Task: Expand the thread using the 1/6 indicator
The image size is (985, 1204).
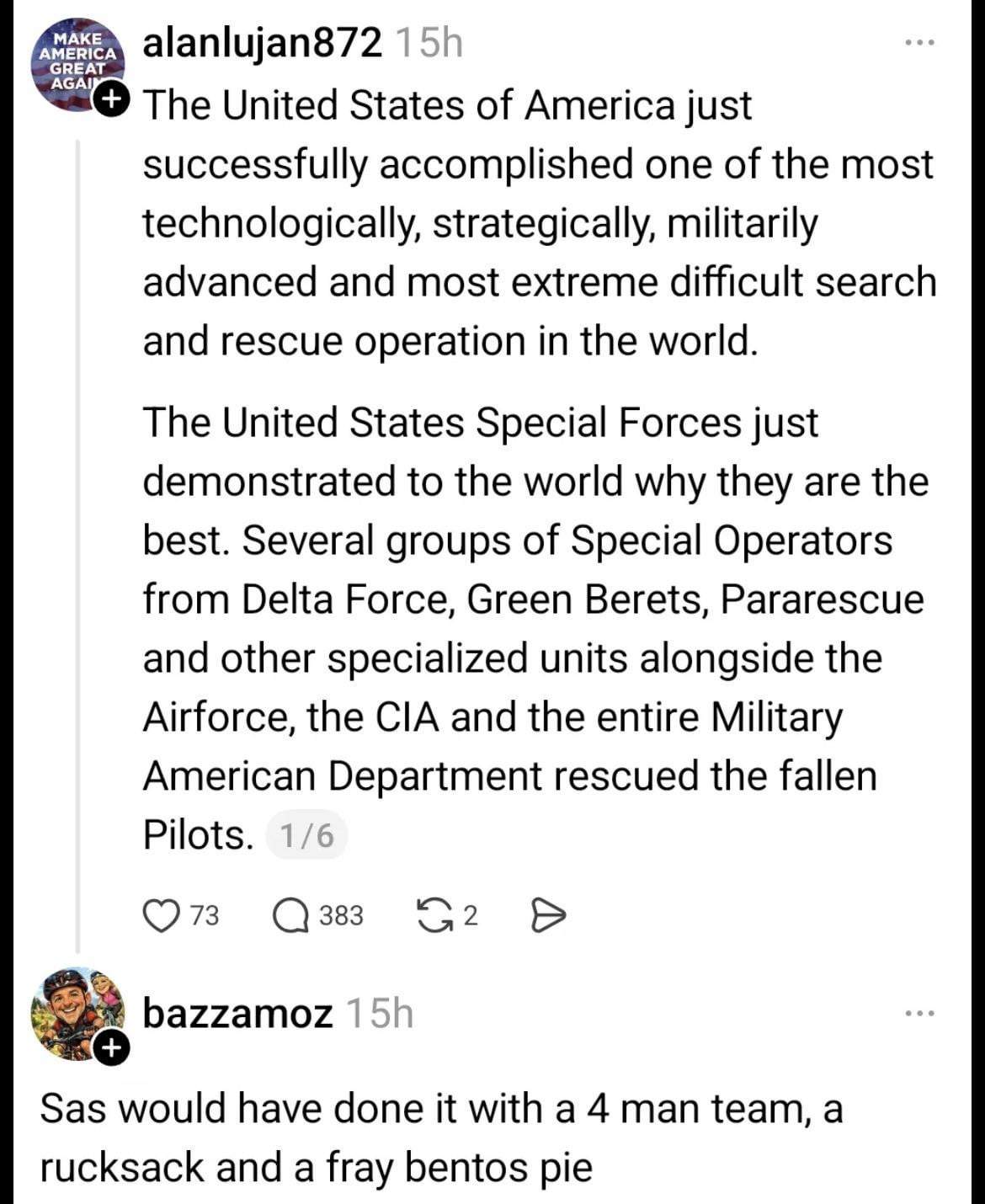Action: click(306, 836)
